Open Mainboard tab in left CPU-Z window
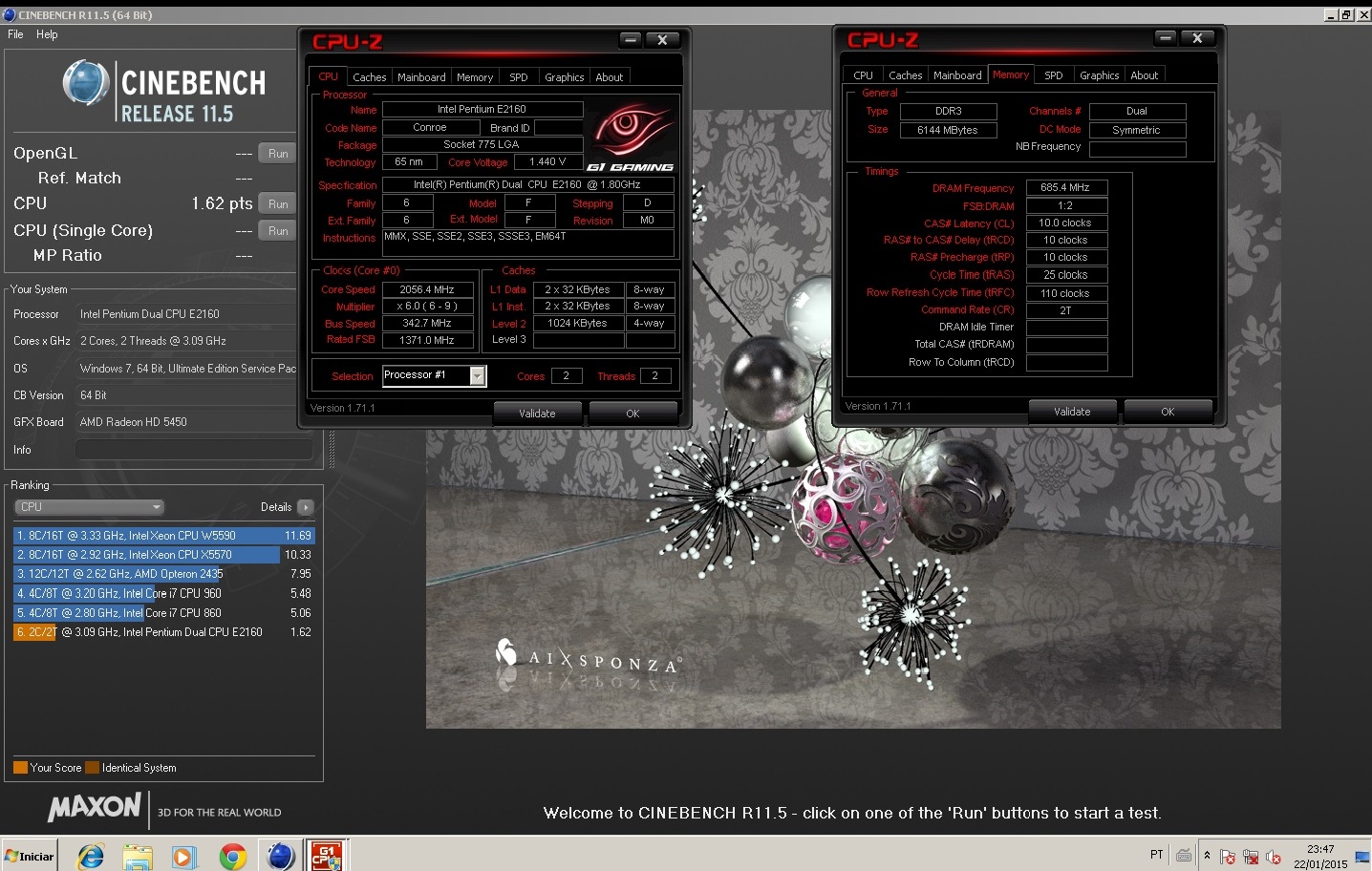The image size is (1372, 871). click(421, 77)
